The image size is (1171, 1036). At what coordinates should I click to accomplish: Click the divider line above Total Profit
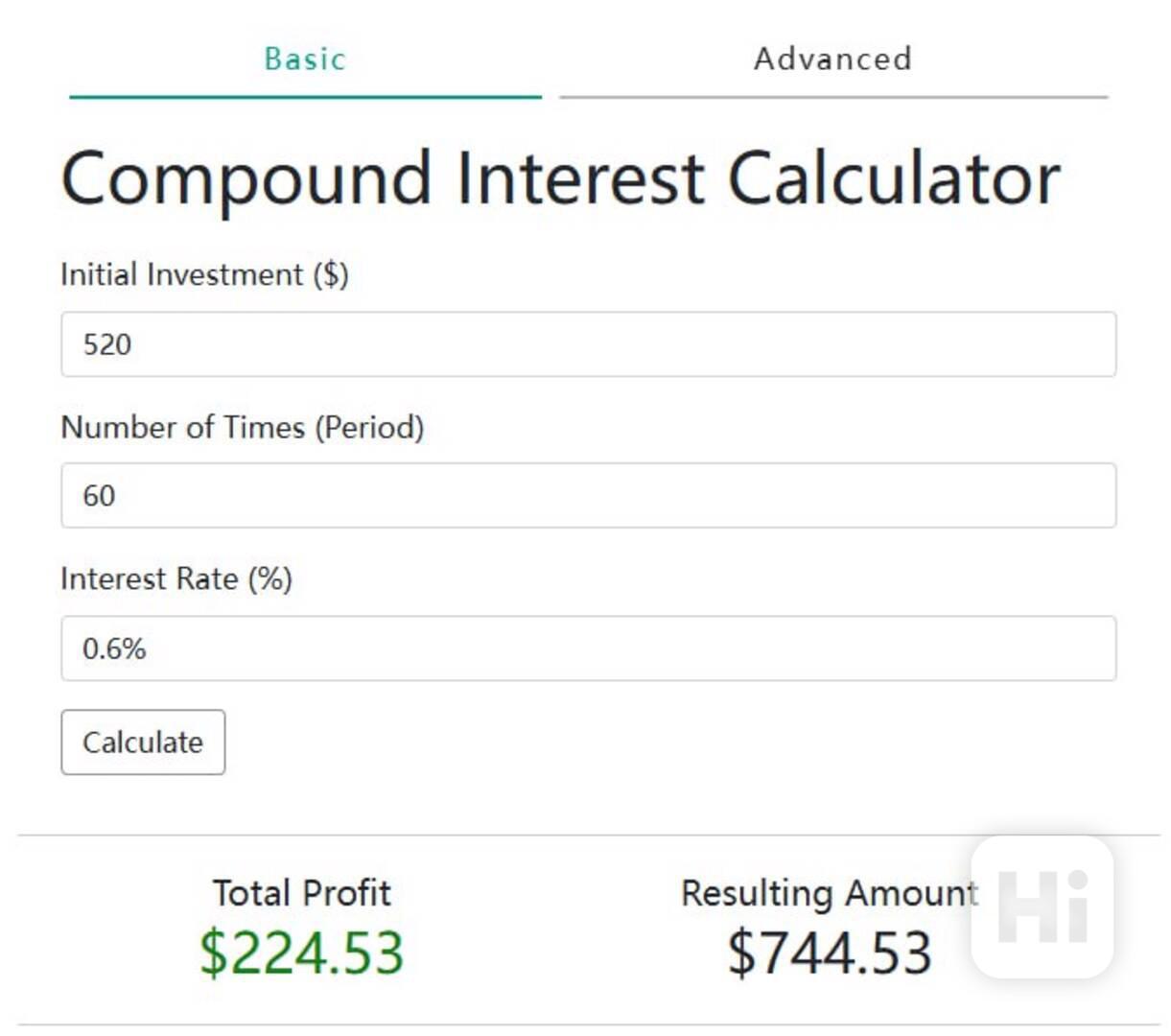(x=588, y=835)
